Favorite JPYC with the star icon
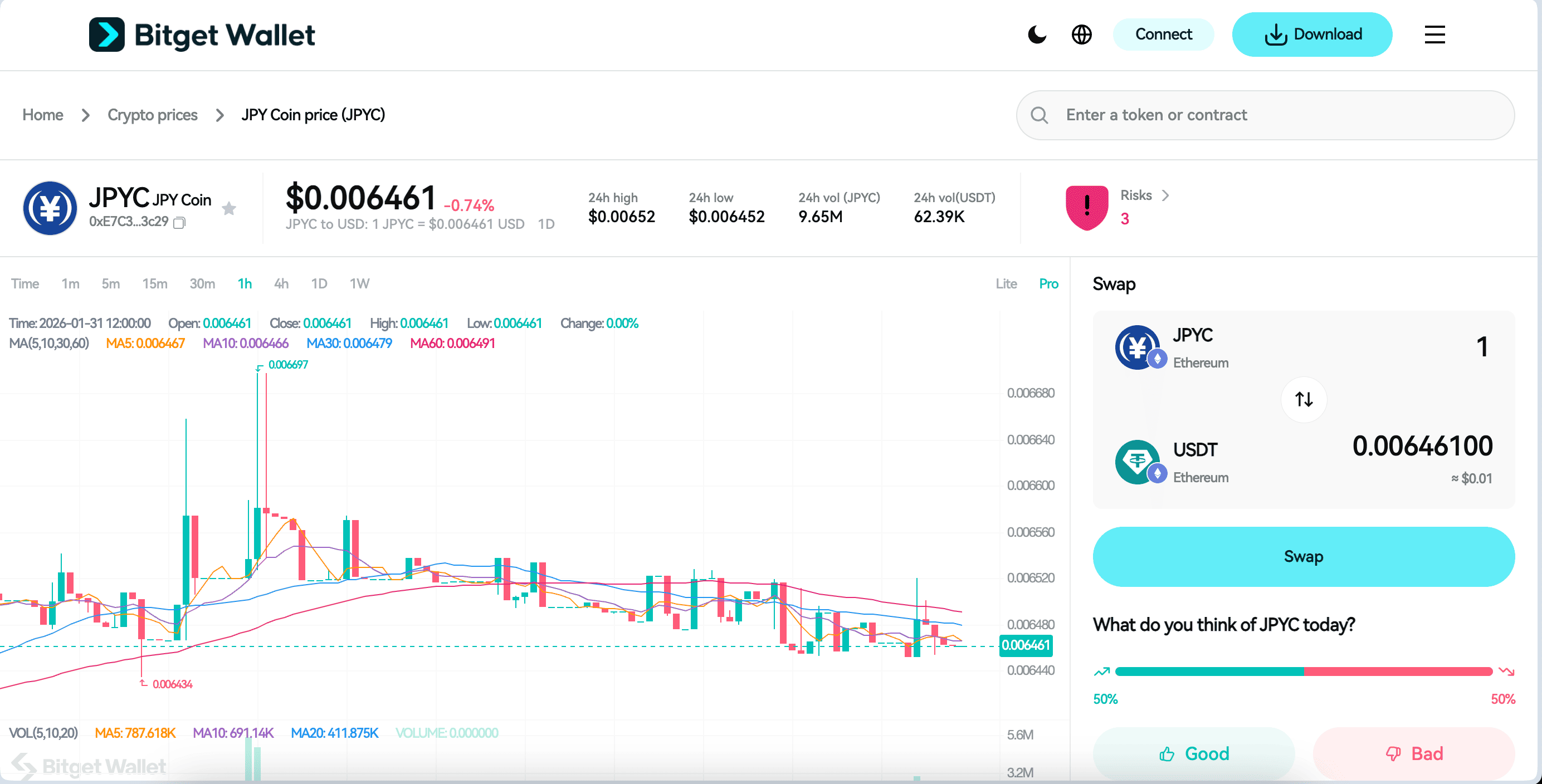 click(x=228, y=208)
